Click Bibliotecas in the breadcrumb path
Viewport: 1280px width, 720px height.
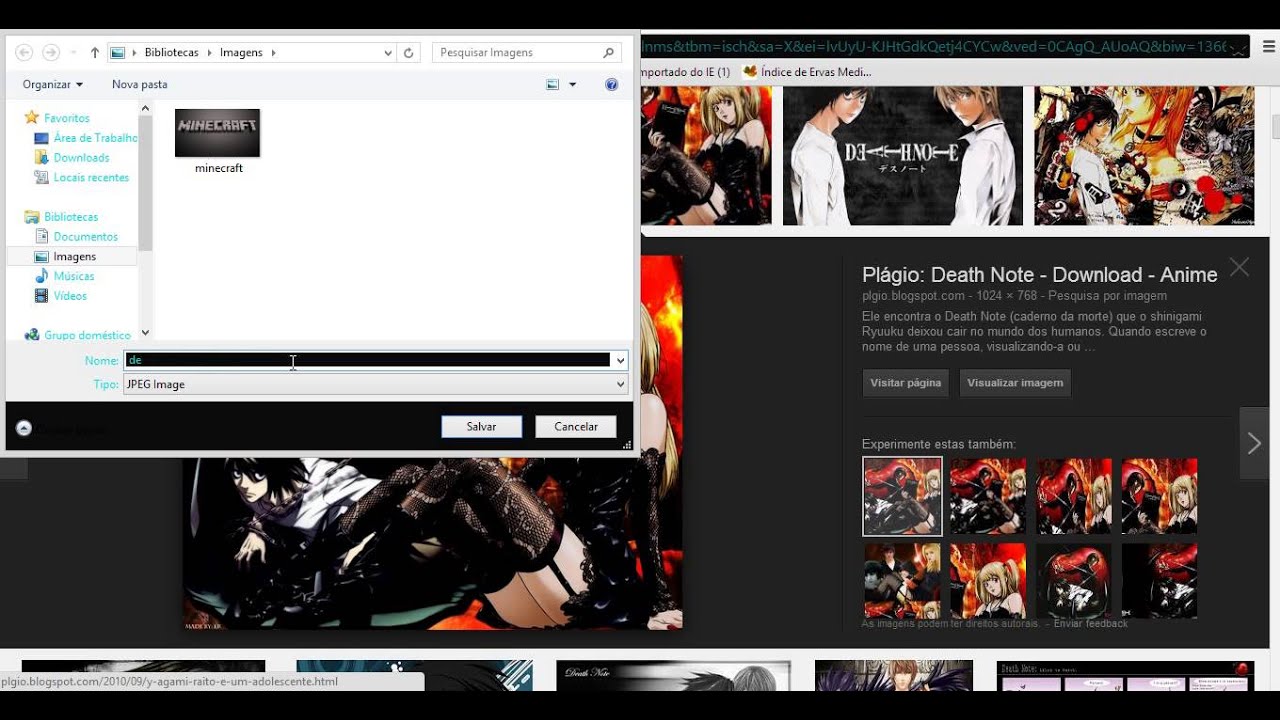click(x=171, y=52)
